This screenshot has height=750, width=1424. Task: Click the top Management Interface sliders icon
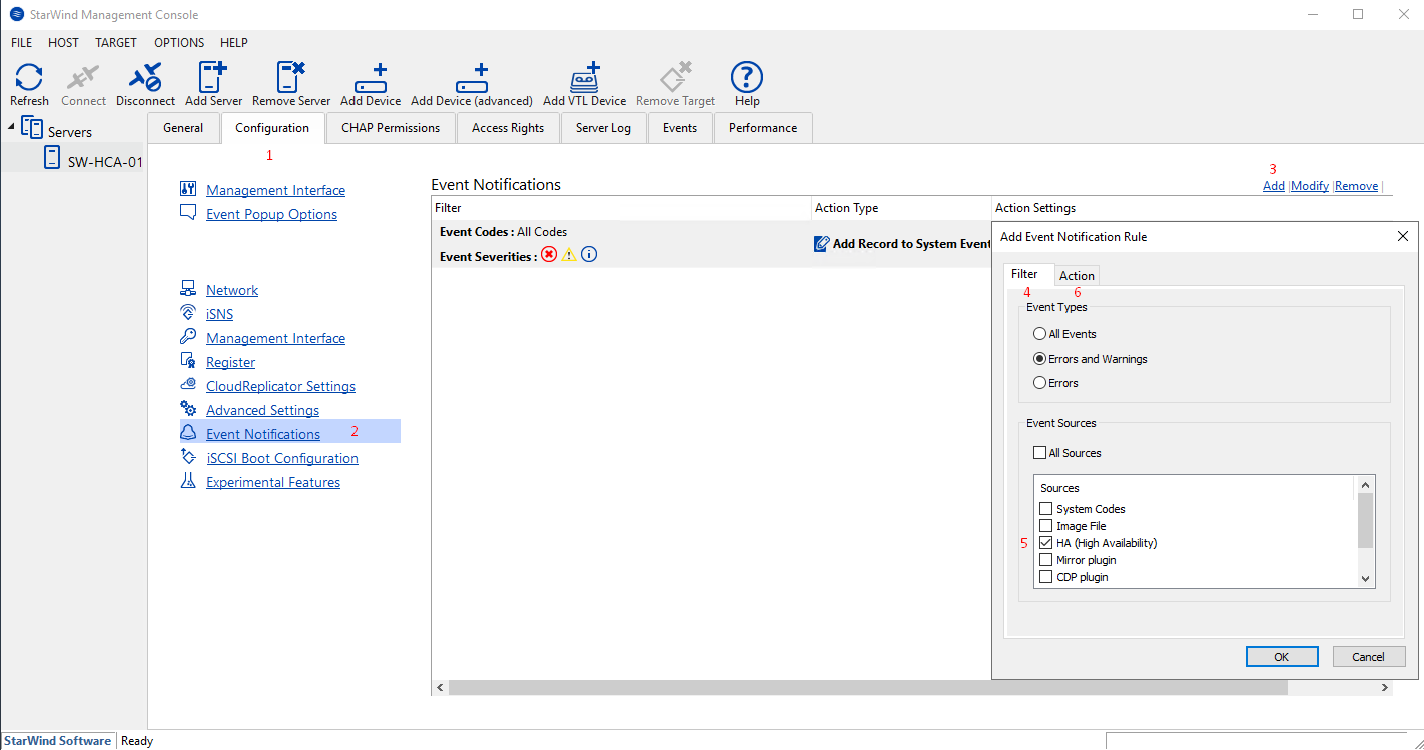click(188, 189)
